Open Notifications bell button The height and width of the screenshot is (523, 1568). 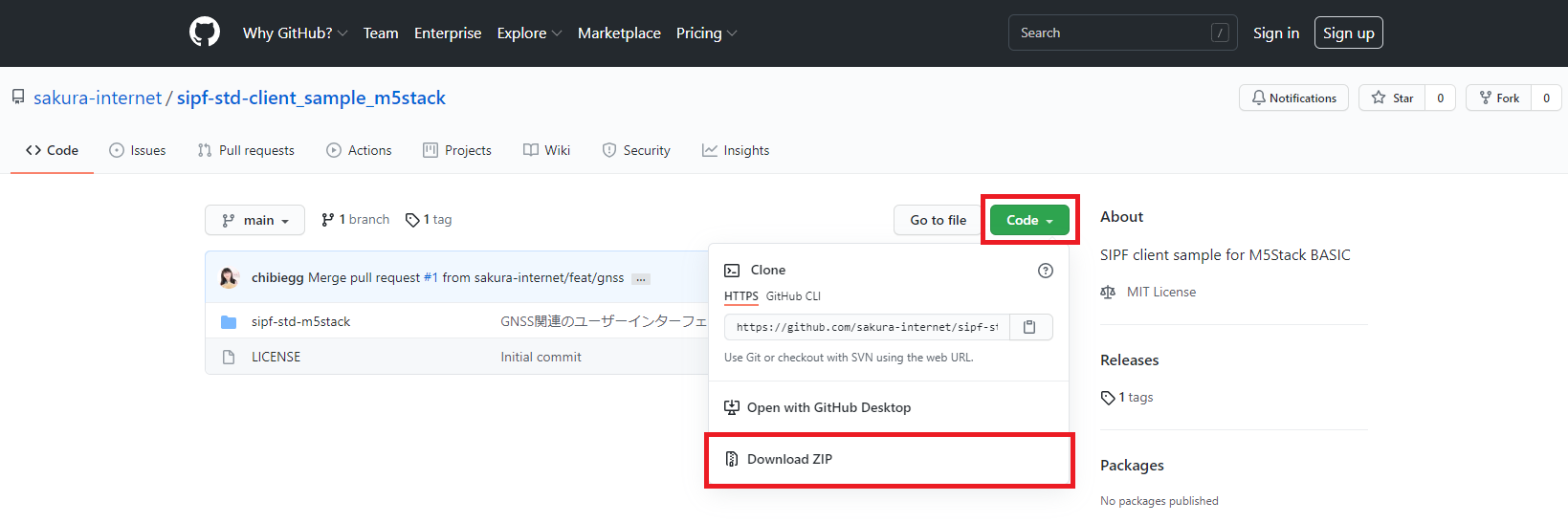coord(1293,98)
